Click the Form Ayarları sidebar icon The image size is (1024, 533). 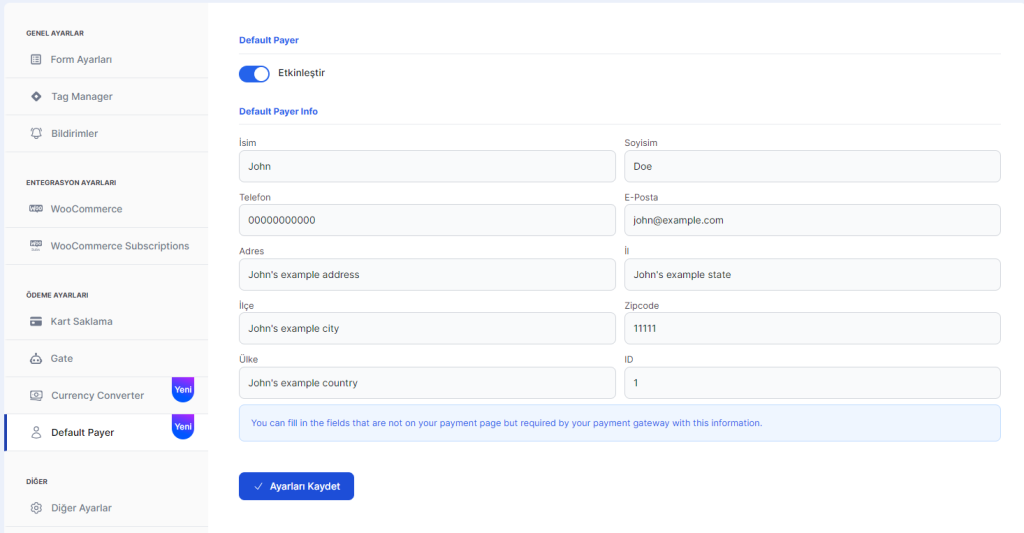[36, 60]
